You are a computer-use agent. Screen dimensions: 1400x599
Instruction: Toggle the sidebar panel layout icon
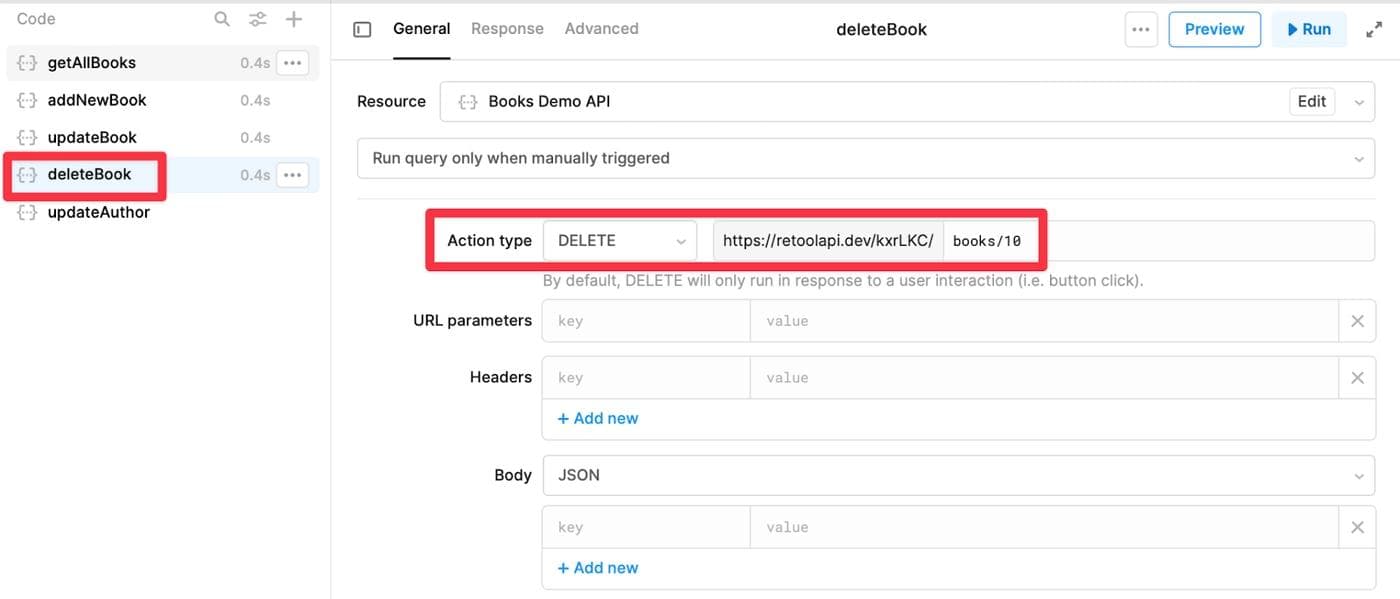(x=363, y=30)
